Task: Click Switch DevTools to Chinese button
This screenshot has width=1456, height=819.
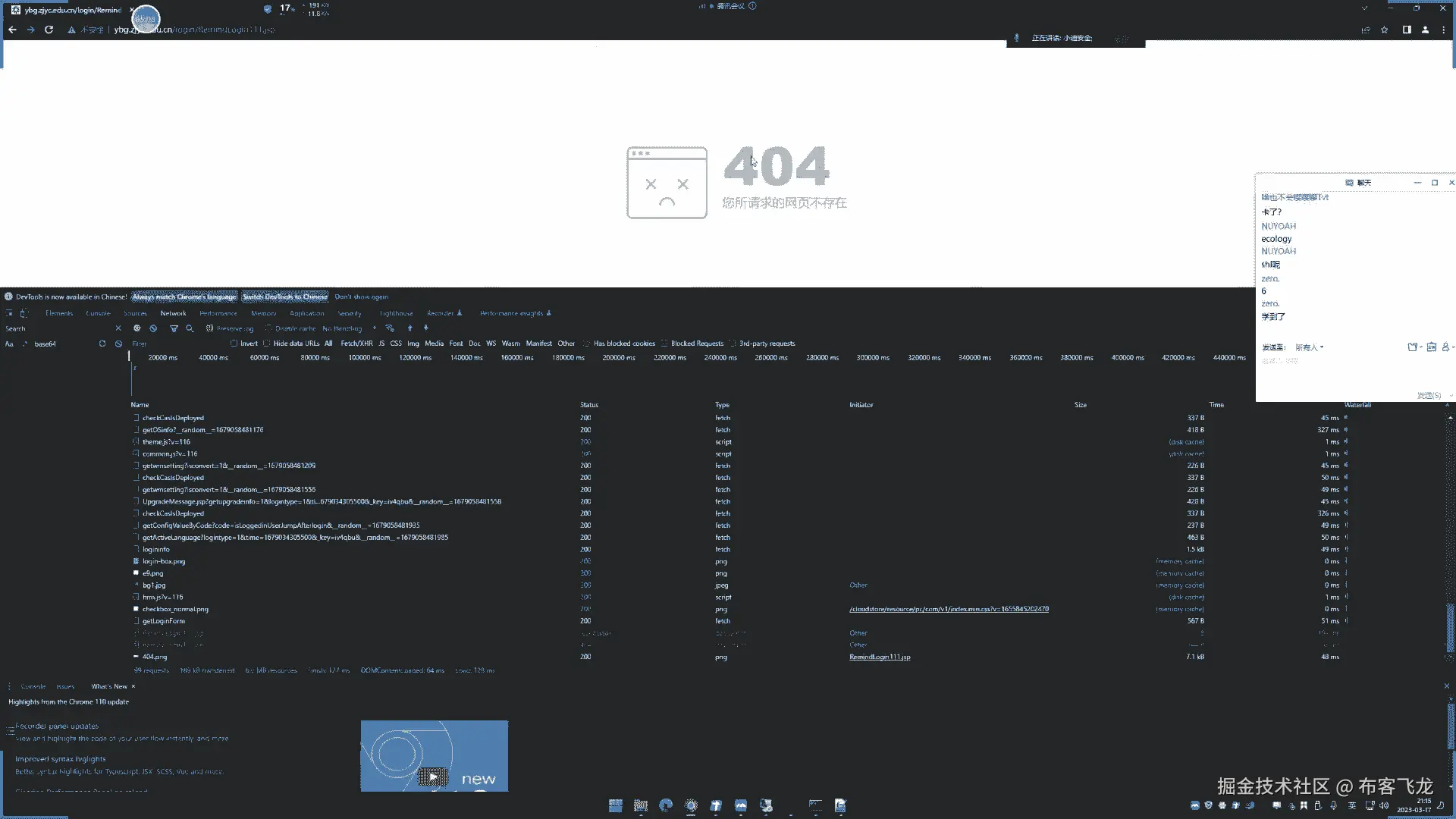Action: [x=285, y=297]
